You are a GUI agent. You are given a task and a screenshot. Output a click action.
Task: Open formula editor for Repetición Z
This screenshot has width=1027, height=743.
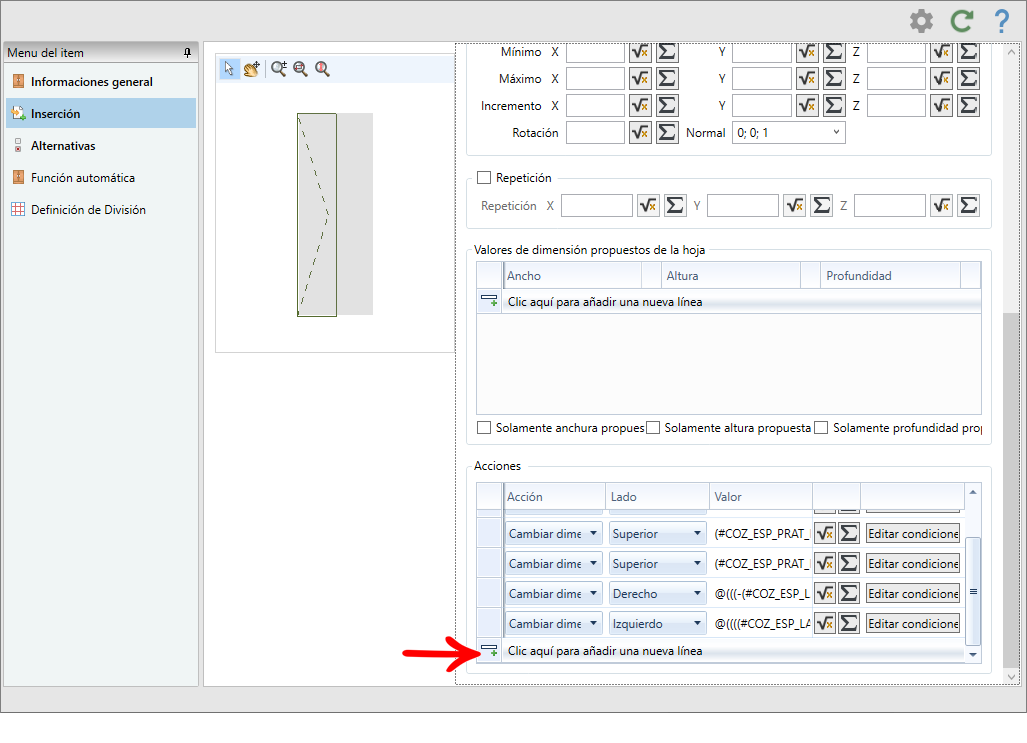941,206
